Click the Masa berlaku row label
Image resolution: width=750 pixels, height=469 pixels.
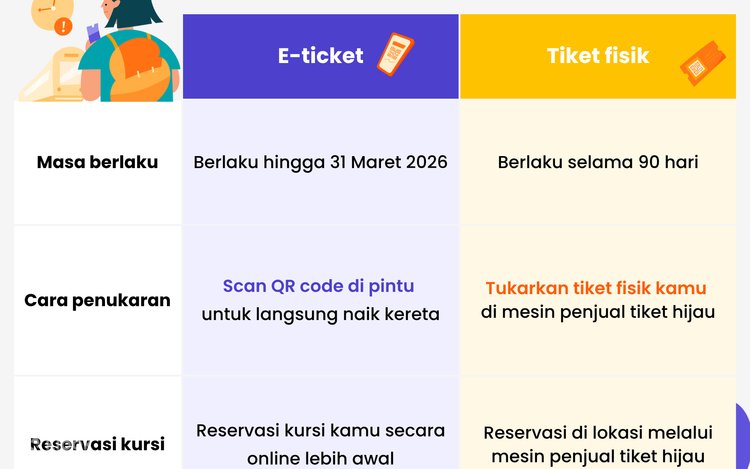pyautogui.click(x=97, y=162)
